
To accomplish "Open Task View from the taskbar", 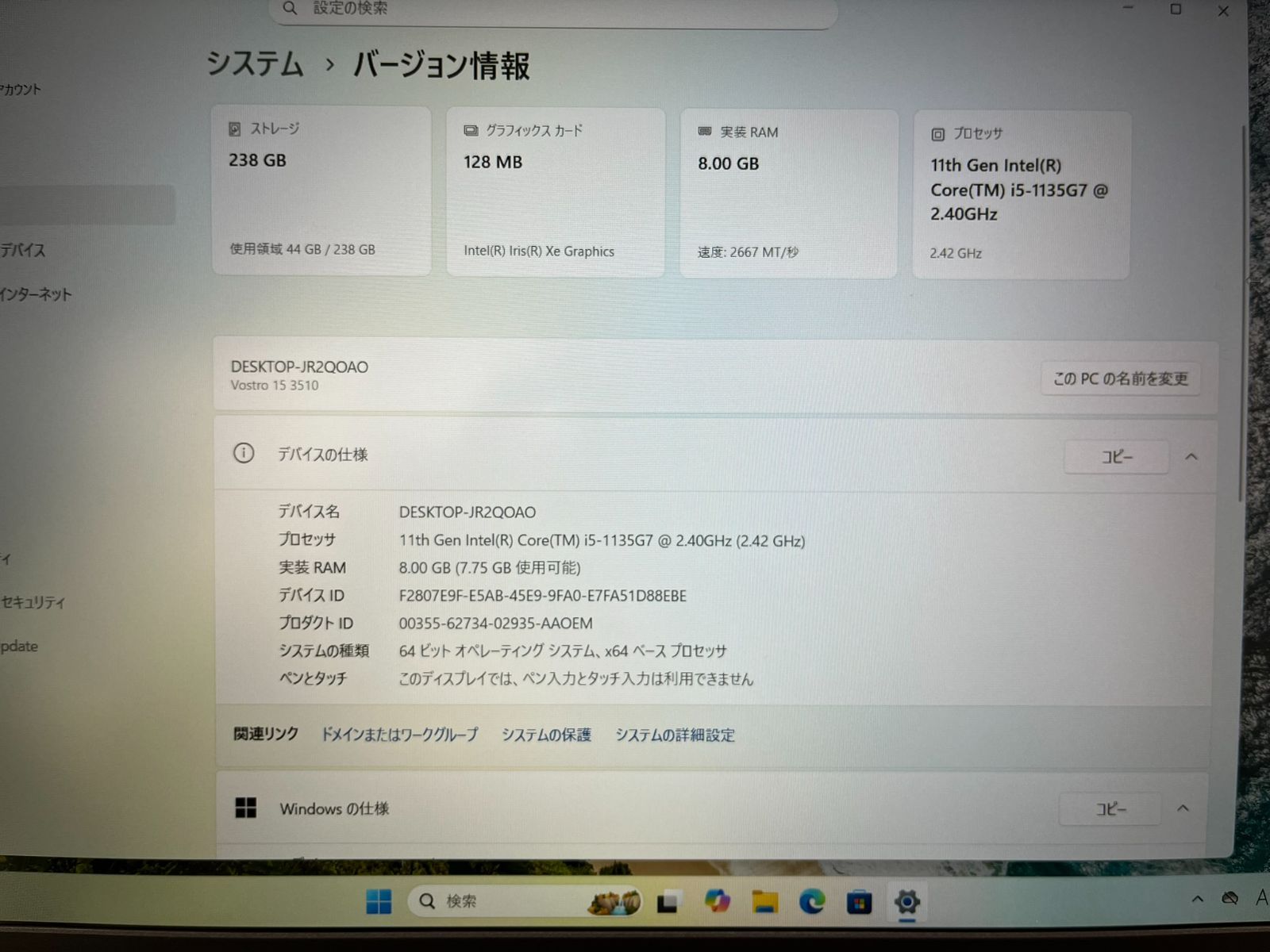I will 668,902.
